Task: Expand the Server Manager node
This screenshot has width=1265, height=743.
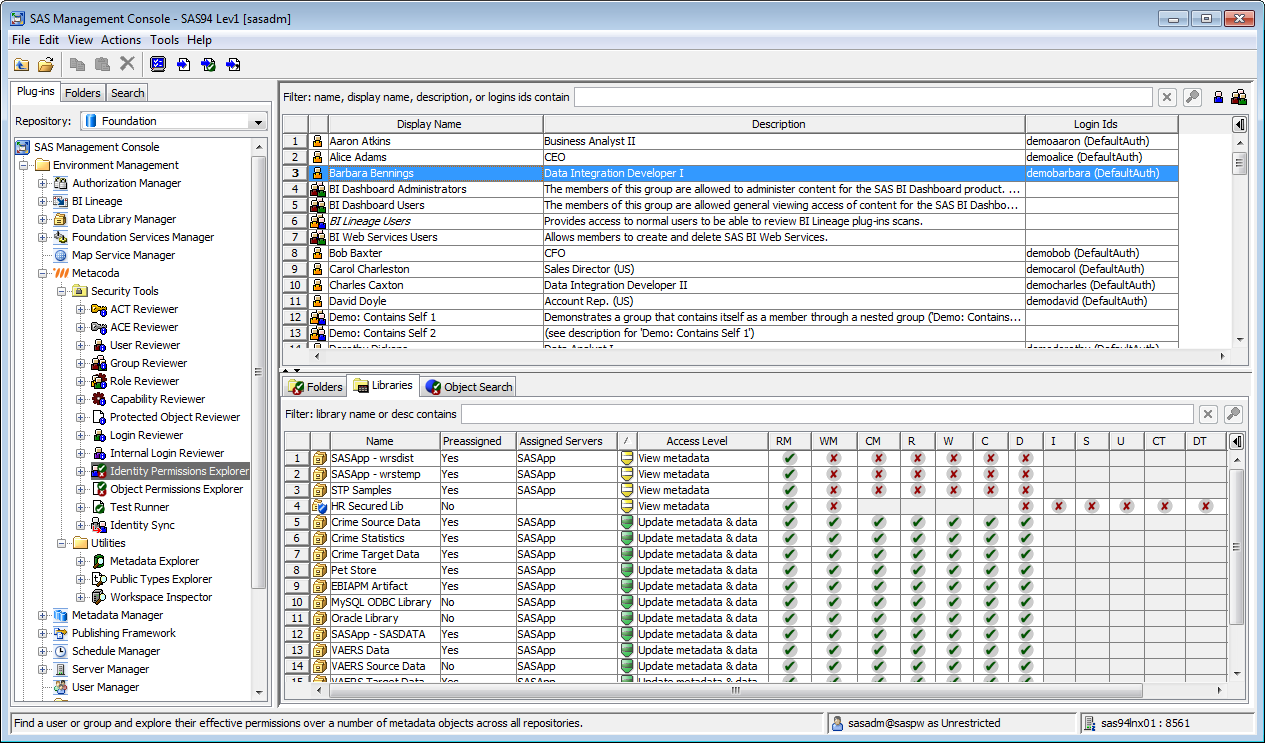Action: coord(43,669)
